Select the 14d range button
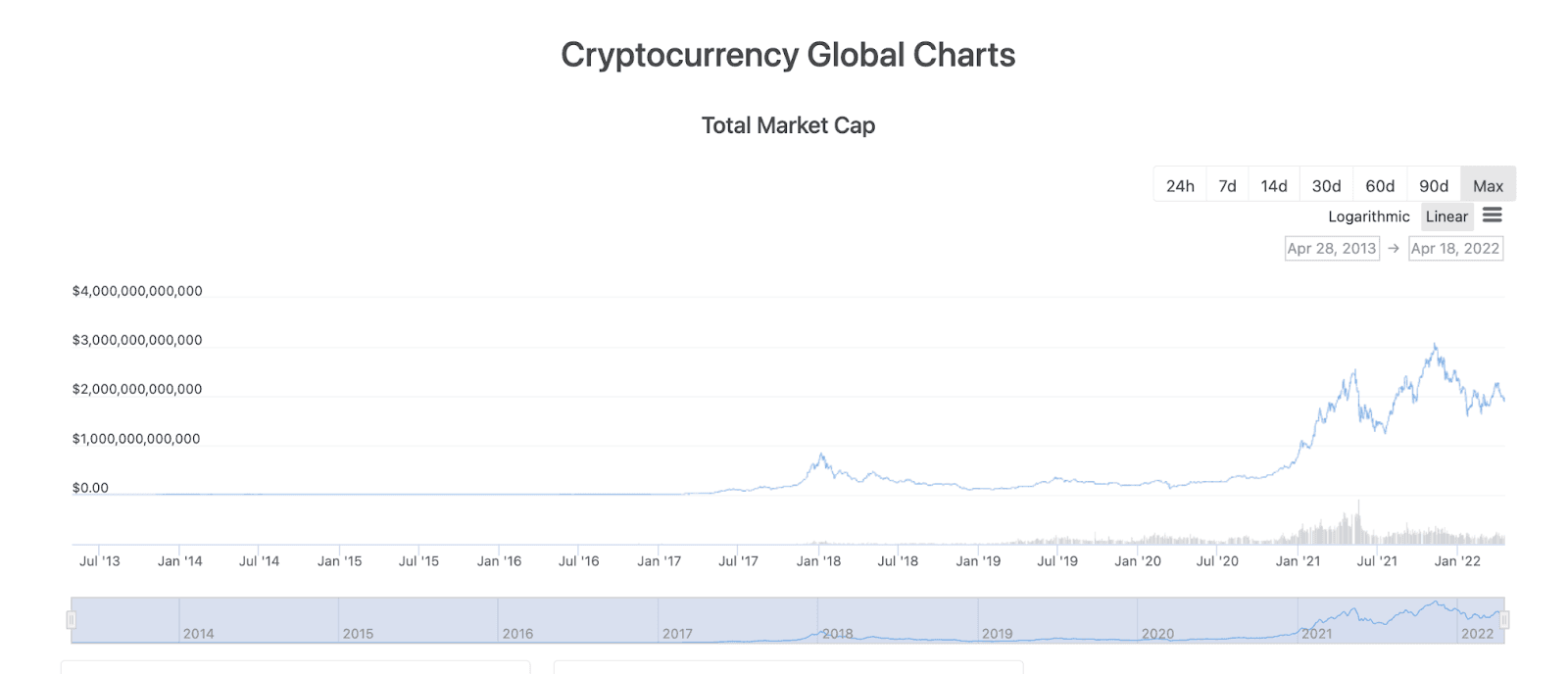The image size is (1568, 674). pos(1274,184)
